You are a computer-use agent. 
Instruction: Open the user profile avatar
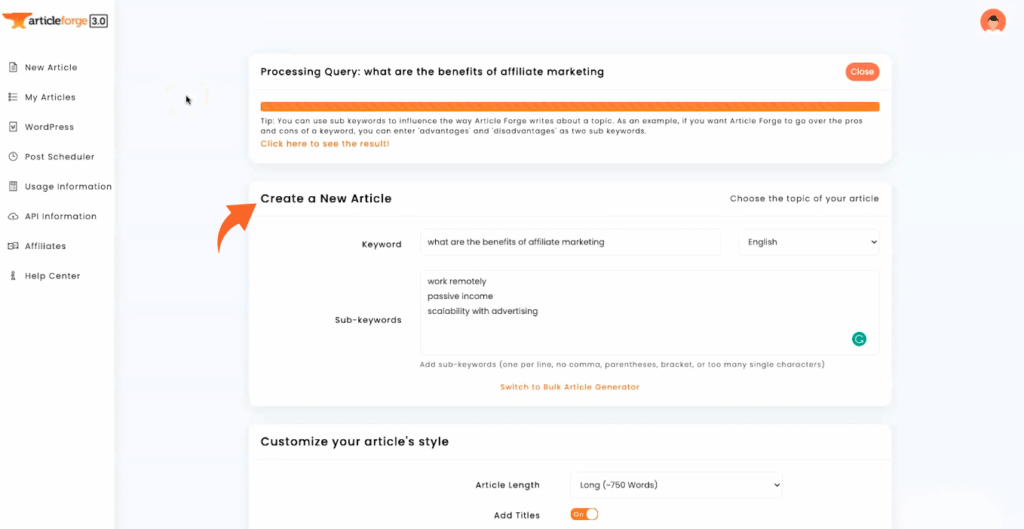(x=993, y=21)
